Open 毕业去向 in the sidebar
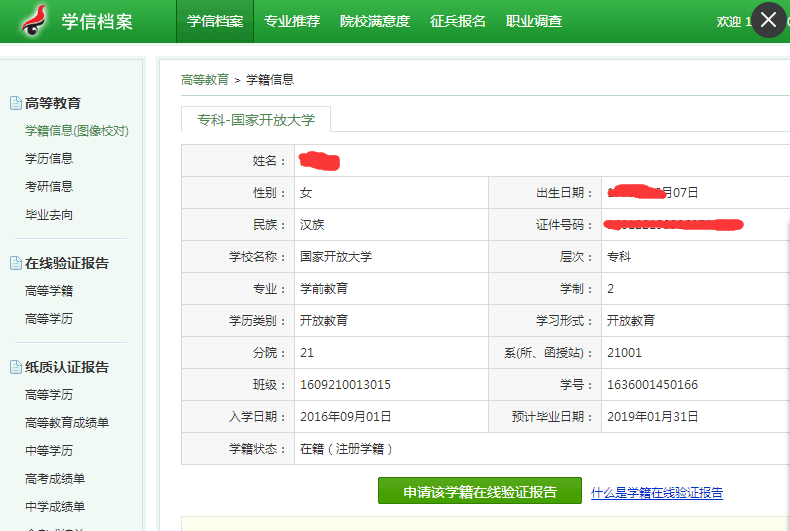 pos(49,215)
